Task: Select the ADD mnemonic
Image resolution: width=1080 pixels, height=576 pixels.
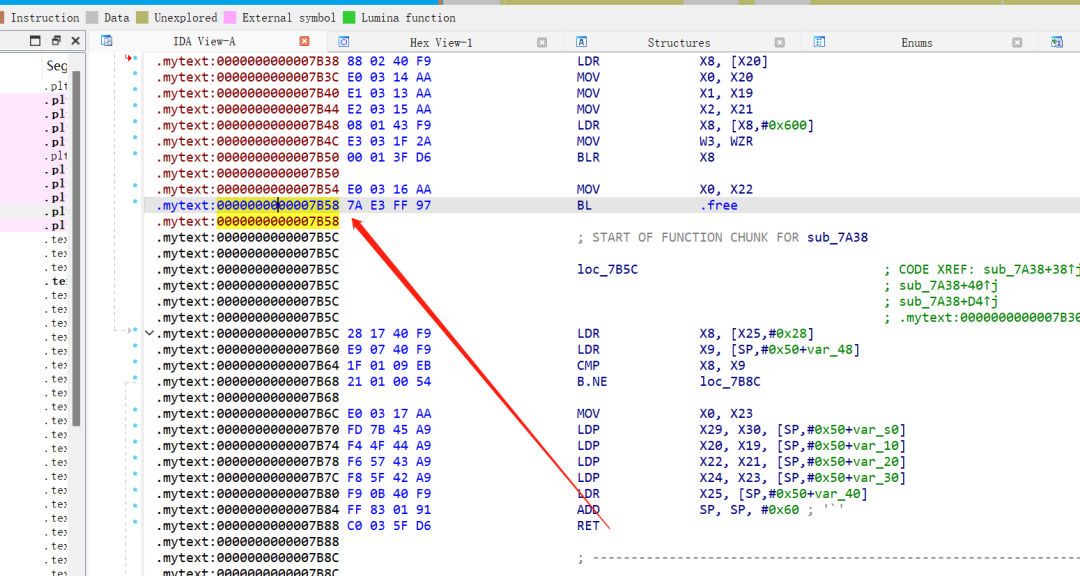Action: (x=588, y=510)
